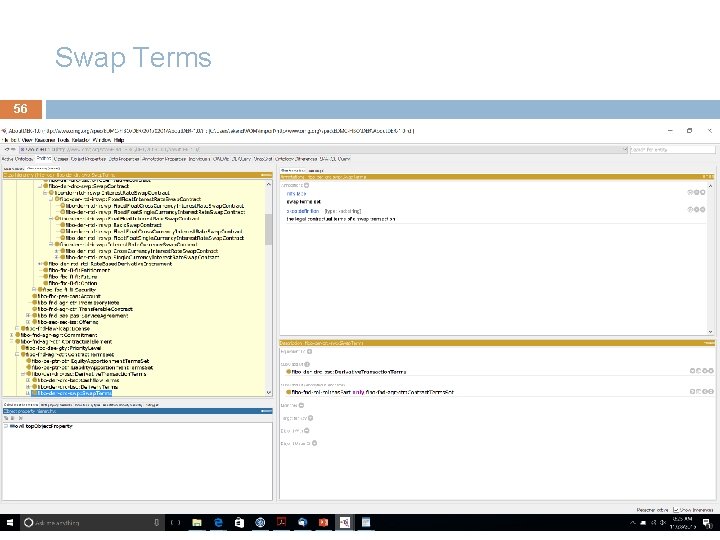The height and width of the screenshot is (540, 720).
Task: Remove the hasPart only ContractTermsSet axiom
Action: (705, 392)
